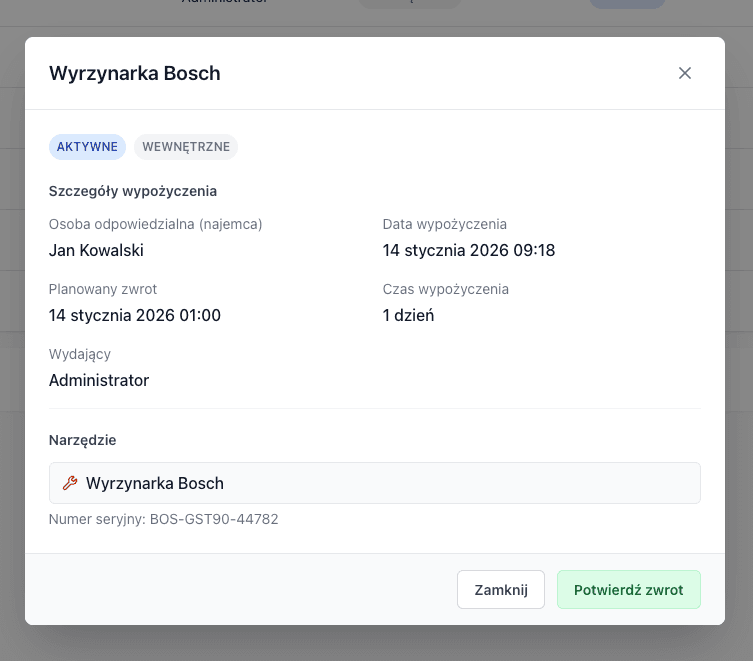Click the Data wypożyczenia label
Screen dimensions: 753x661
tap(445, 224)
